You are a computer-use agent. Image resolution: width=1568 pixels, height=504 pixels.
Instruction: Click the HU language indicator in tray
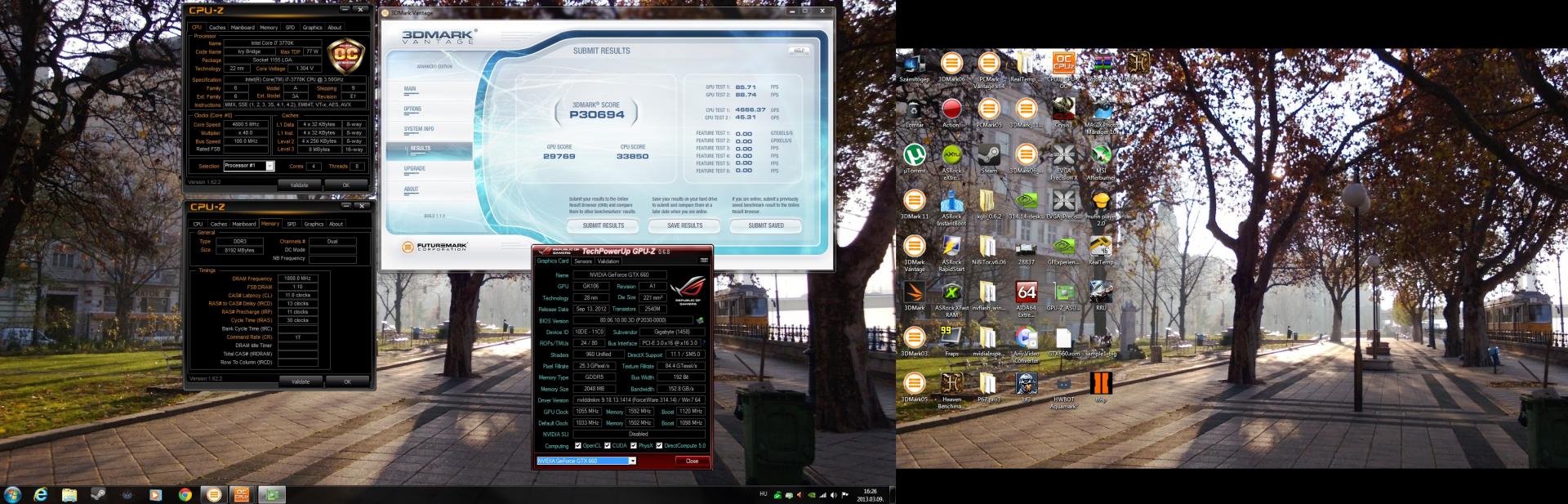[764, 494]
